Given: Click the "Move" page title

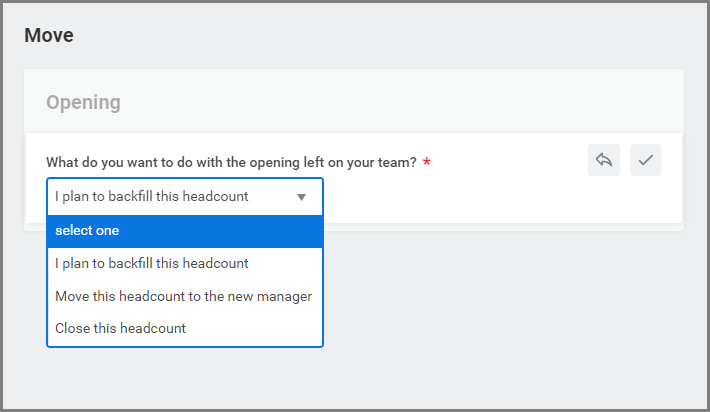Looking at the screenshot, I should pyautogui.click(x=49, y=36).
